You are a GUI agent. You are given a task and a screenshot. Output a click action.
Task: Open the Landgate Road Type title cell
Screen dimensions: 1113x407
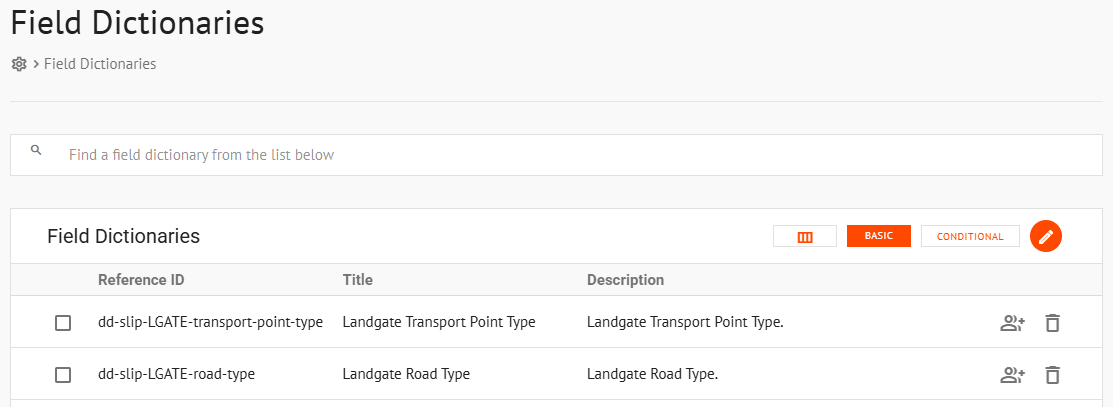pyautogui.click(x=406, y=374)
